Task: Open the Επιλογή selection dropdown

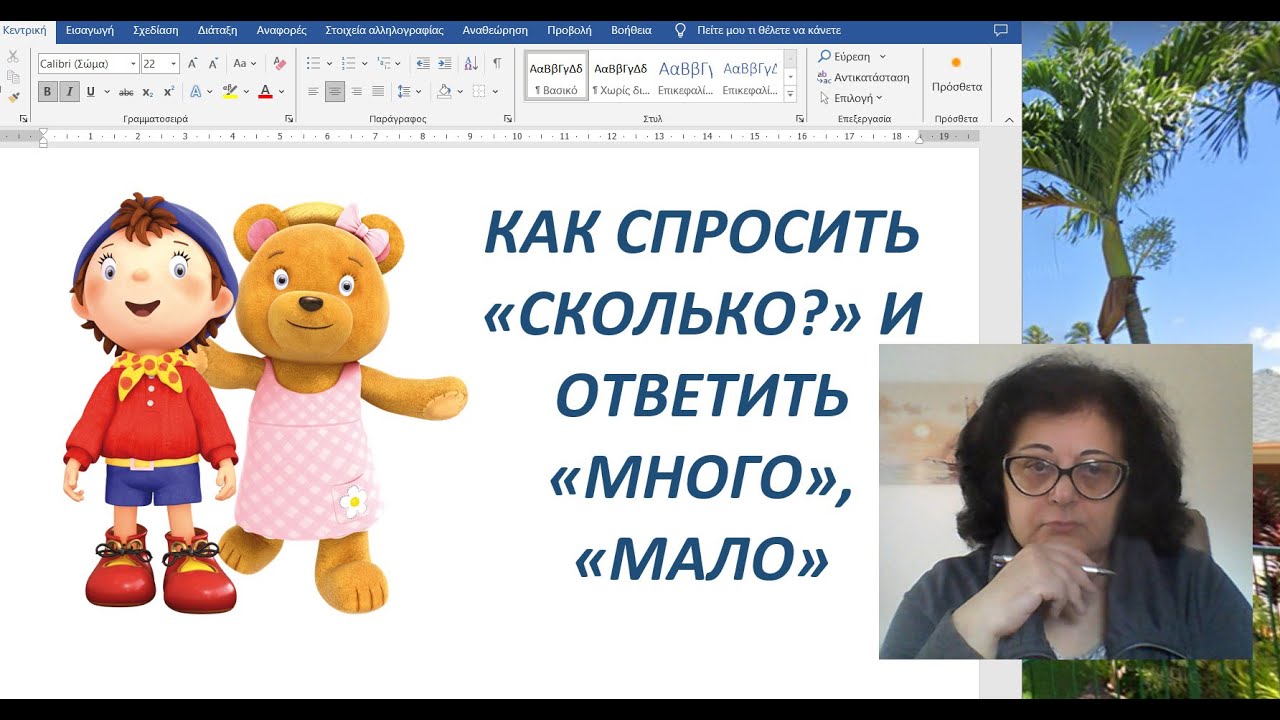Action: point(852,98)
